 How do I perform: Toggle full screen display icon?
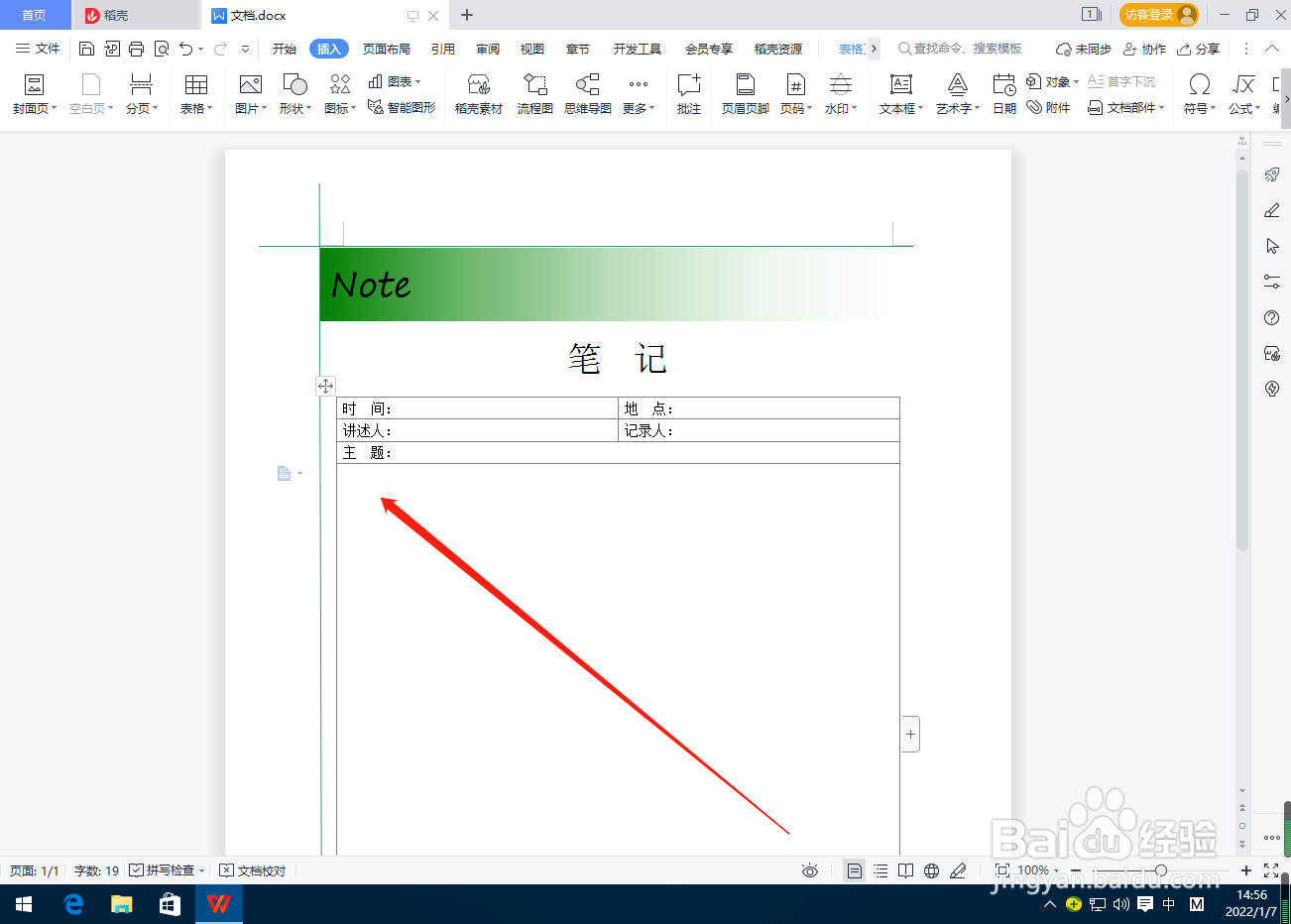coord(1271,870)
